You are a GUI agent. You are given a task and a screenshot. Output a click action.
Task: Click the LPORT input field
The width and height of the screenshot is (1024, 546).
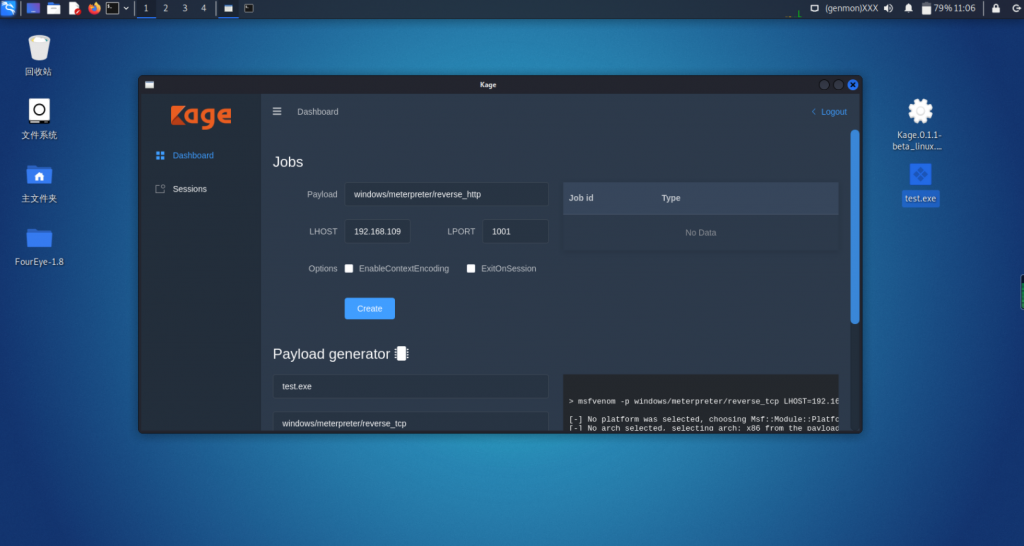coord(515,231)
